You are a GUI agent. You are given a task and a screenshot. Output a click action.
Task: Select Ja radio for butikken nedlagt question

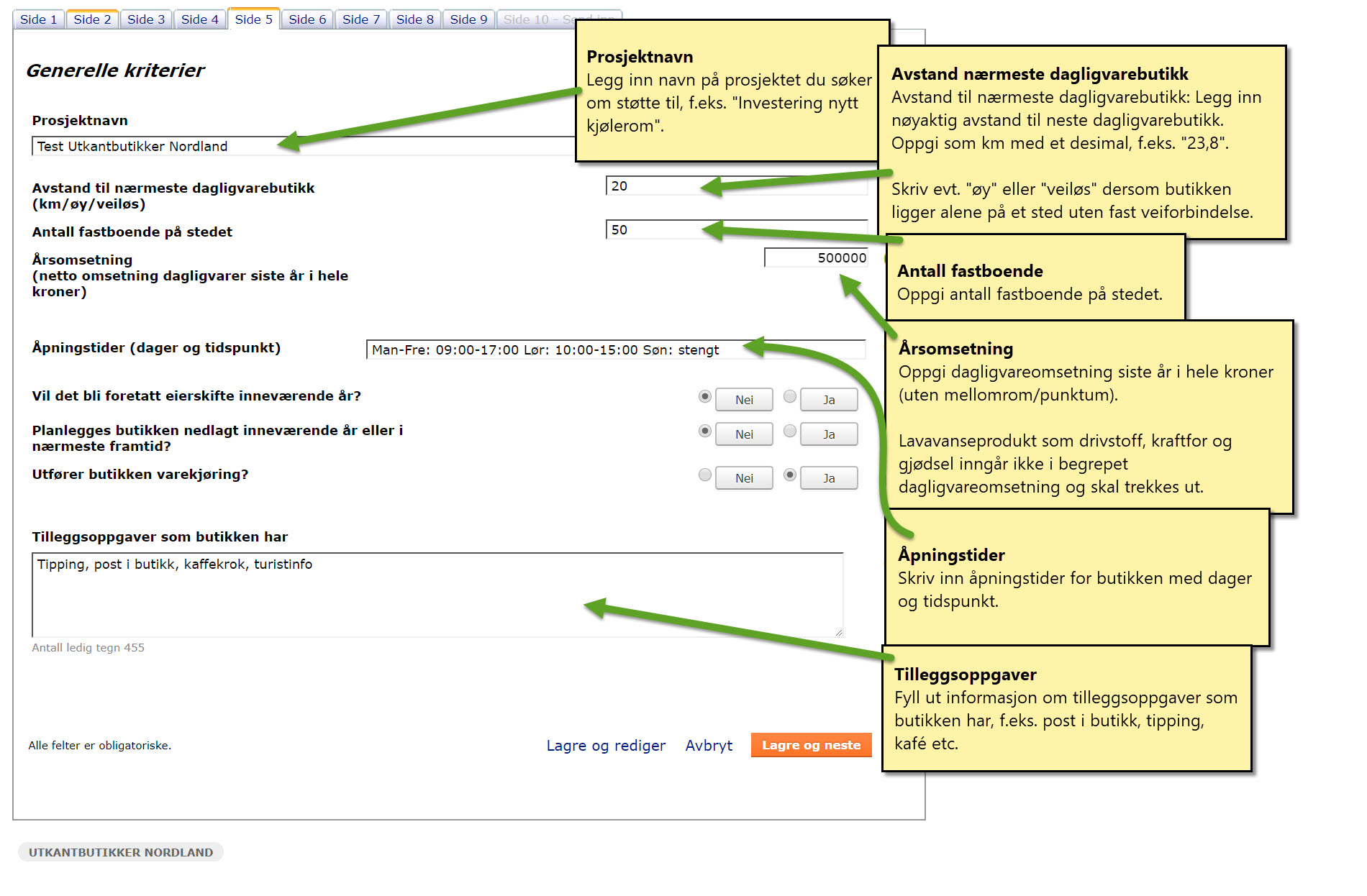pos(790,431)
